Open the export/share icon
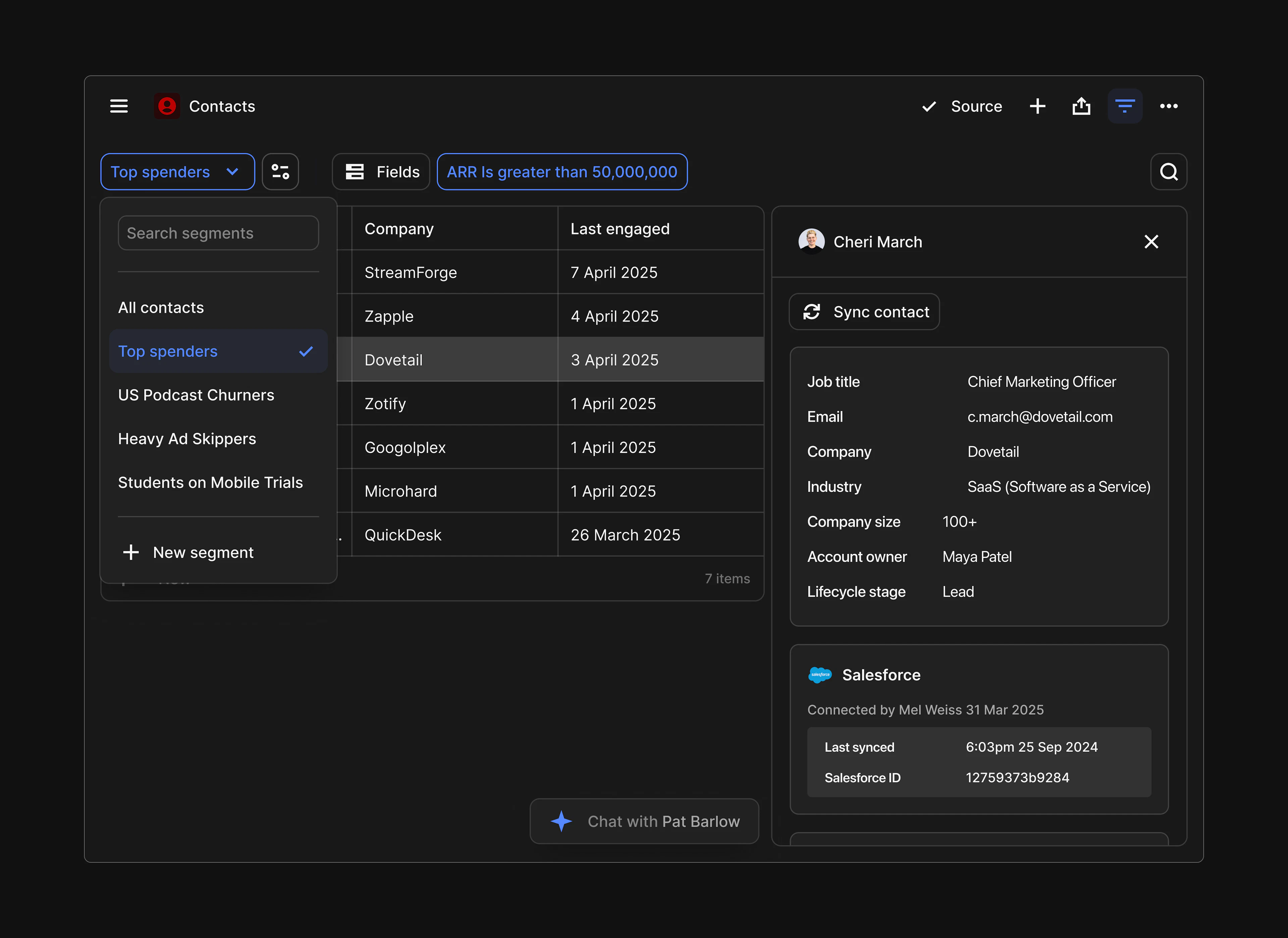This screenshot has width=1288, height=938. click(x=1081, y=106)
